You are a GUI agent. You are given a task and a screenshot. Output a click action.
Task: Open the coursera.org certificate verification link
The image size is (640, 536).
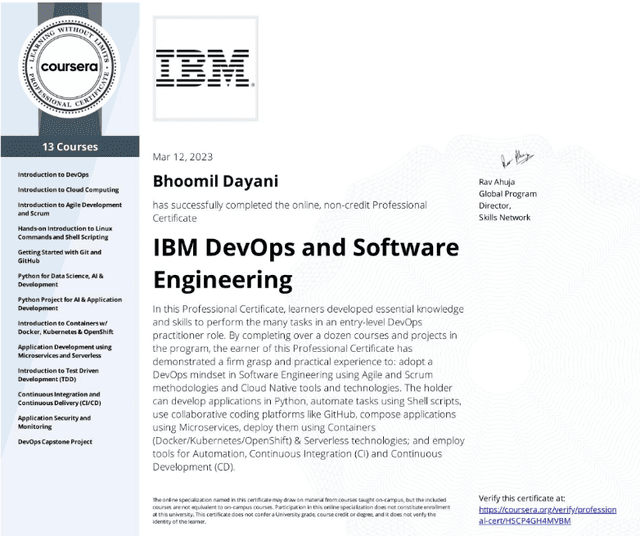tap(547, 515)
